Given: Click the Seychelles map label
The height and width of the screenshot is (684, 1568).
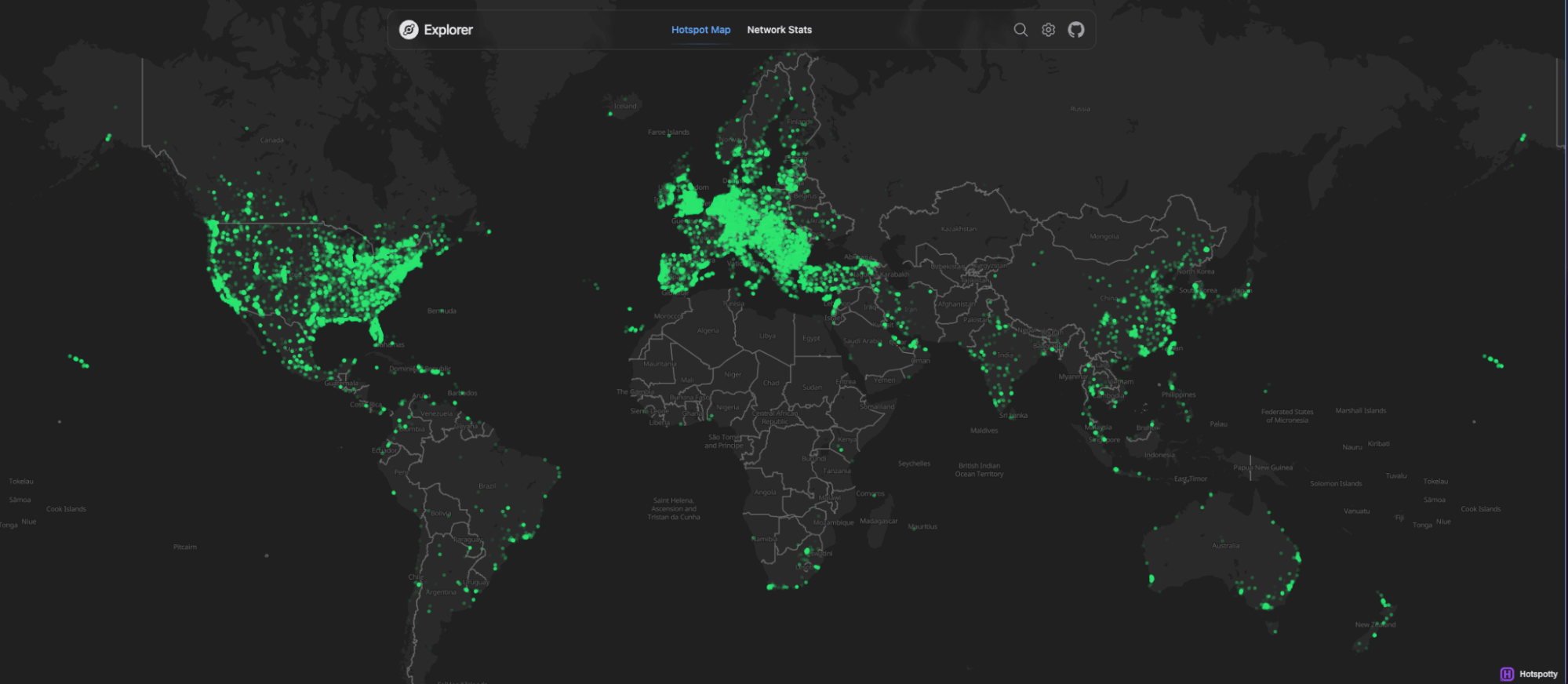Looking at the screenshot, I should click(914, 464).
